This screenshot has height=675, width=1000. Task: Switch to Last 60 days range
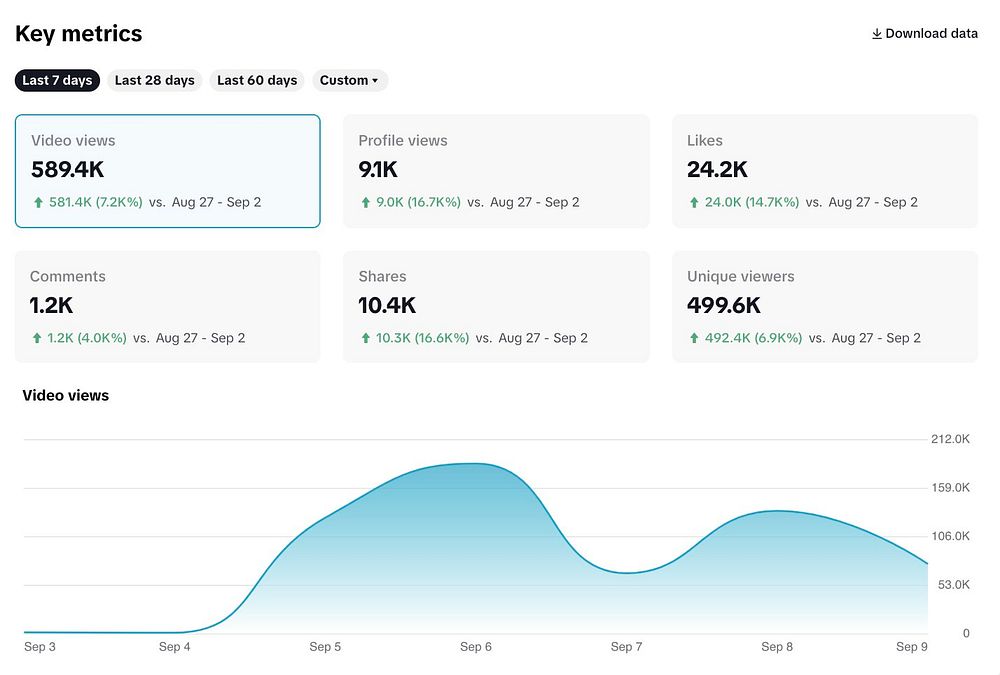257,80
